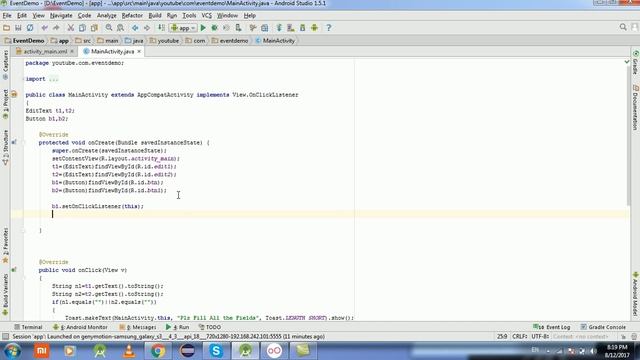640x360 pixels.
Task: Click the Debug app bug icon
Action: click(x=214, y=28)
